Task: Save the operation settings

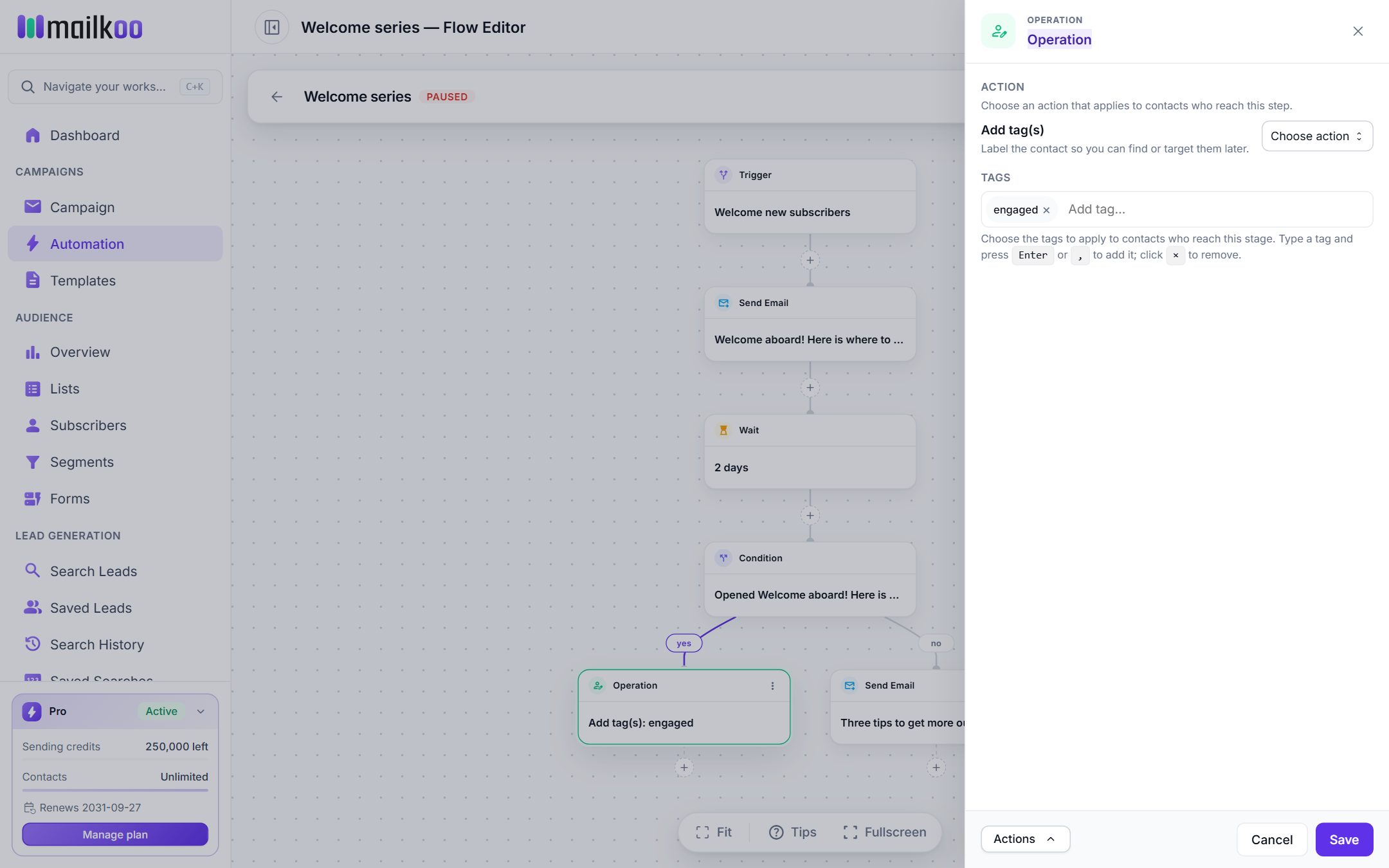Action: point(1344,840)
